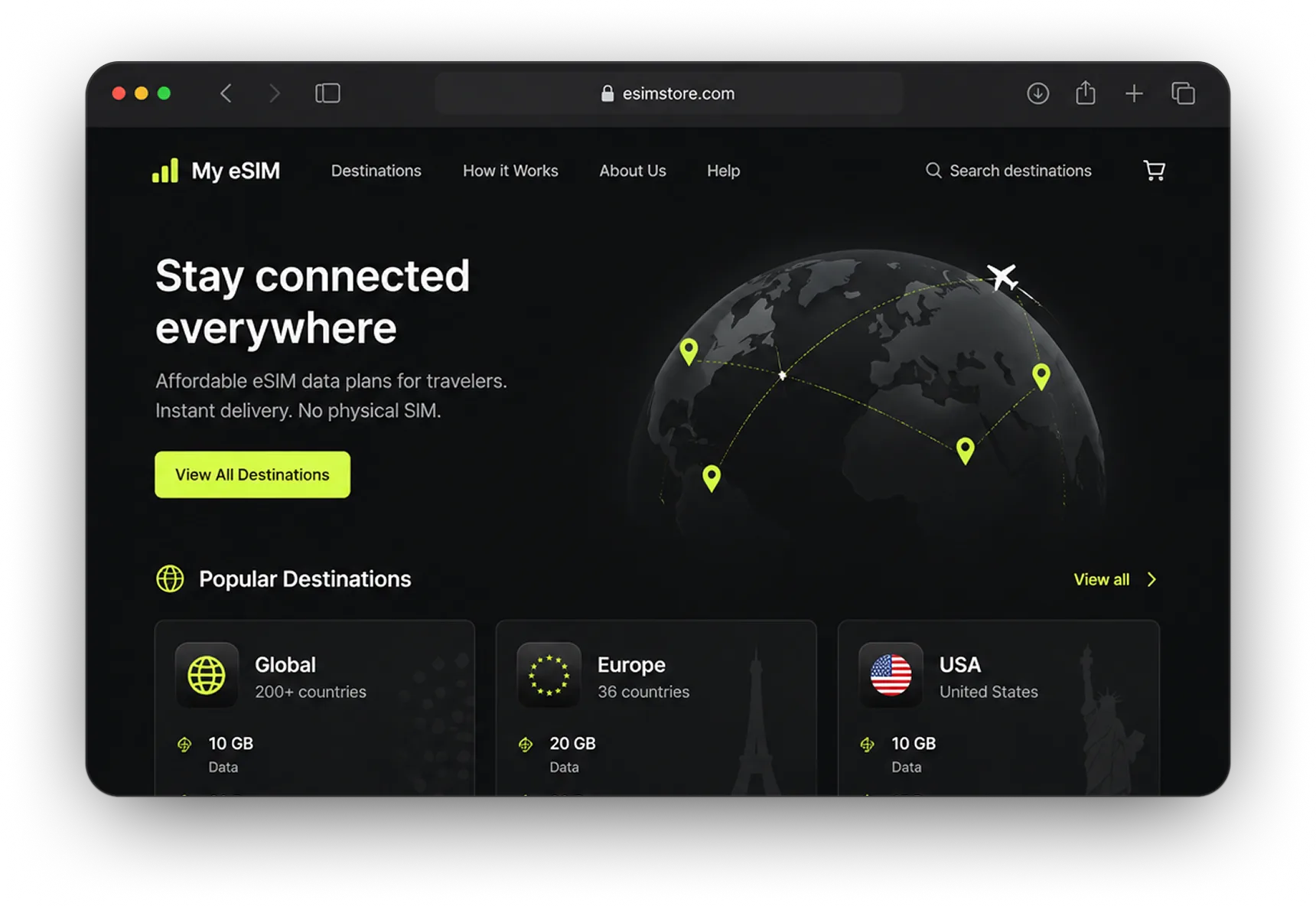Image resolution: width=1316 pixels, height=906 pixels.
Task: Click View All Destinations button
Action: click(x=252, y=474)
